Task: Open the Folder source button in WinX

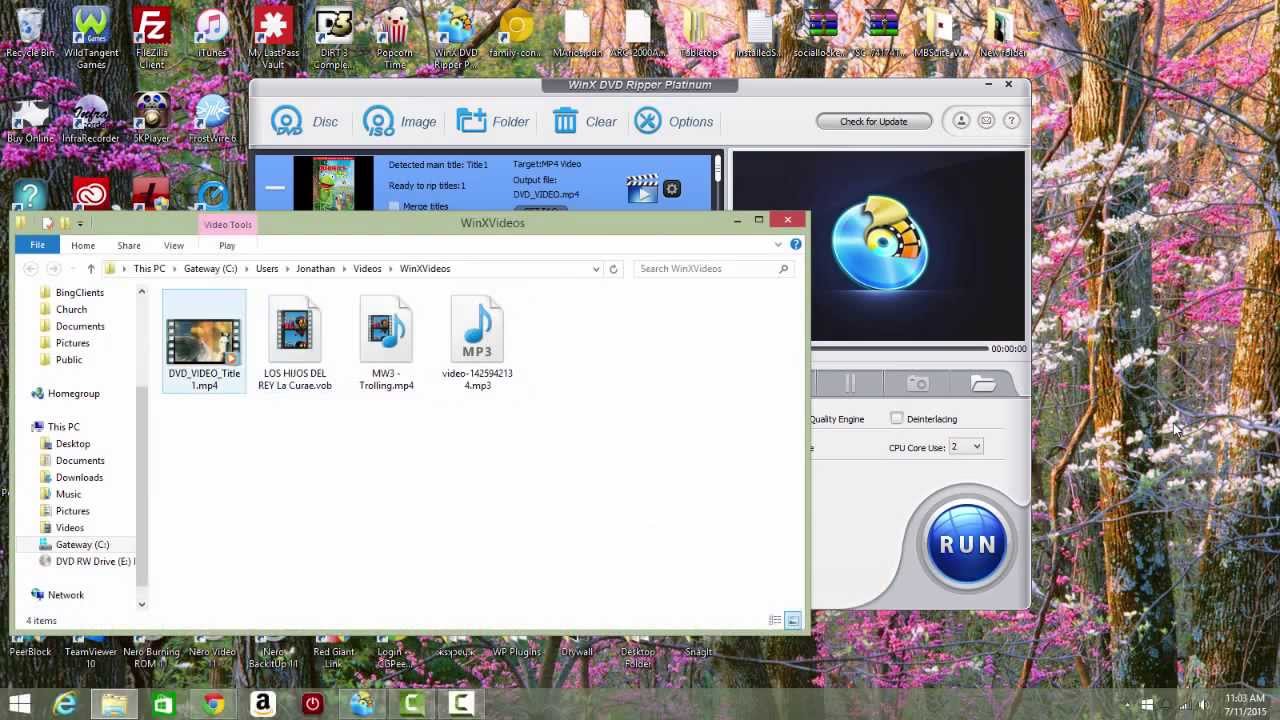Action: [492, 122]
